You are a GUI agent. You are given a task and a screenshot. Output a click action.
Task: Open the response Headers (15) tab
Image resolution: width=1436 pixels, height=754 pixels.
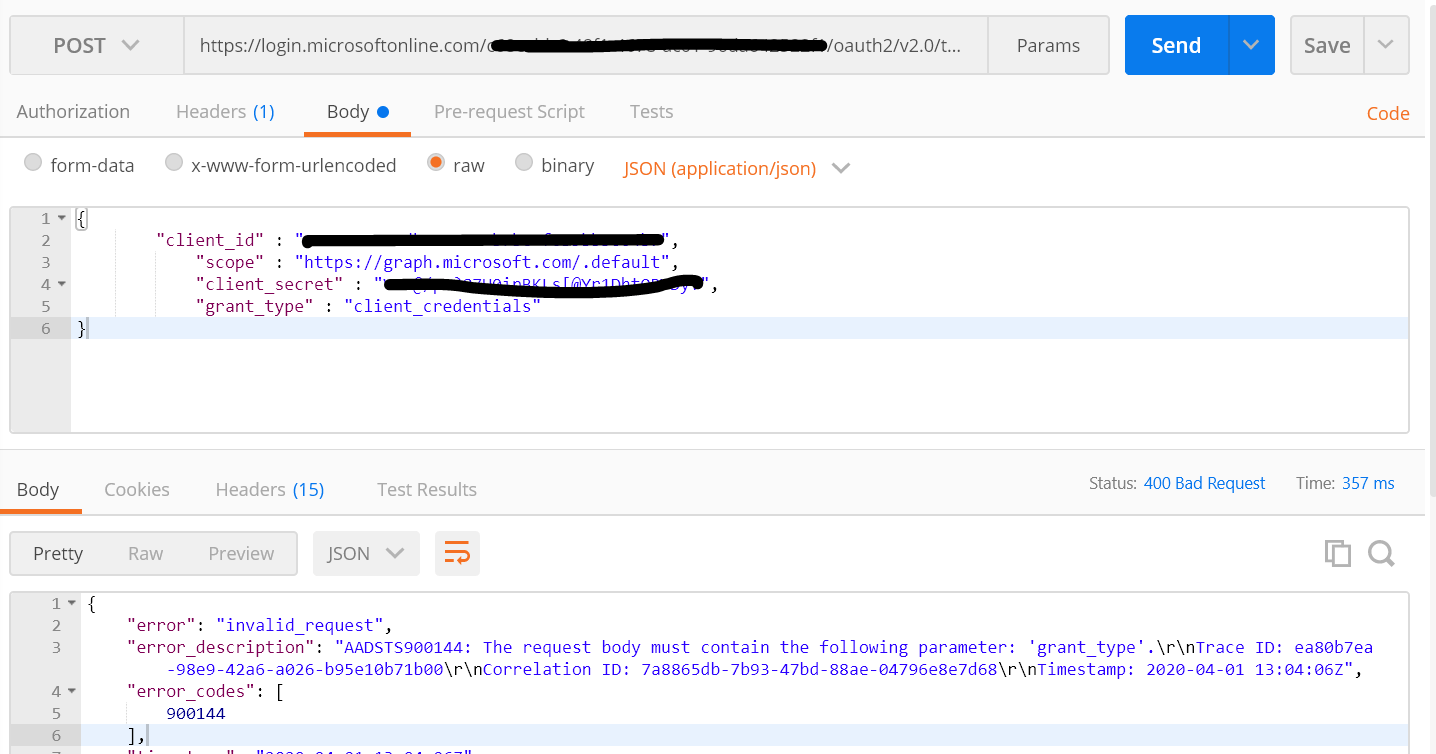click(x=270, y=489)
